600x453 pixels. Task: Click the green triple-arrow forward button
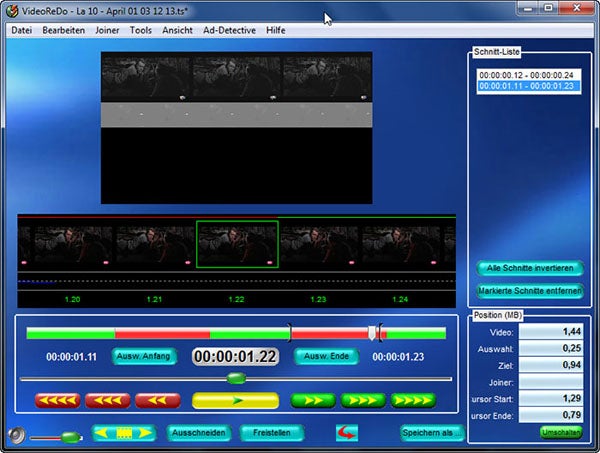pos(363,401)
